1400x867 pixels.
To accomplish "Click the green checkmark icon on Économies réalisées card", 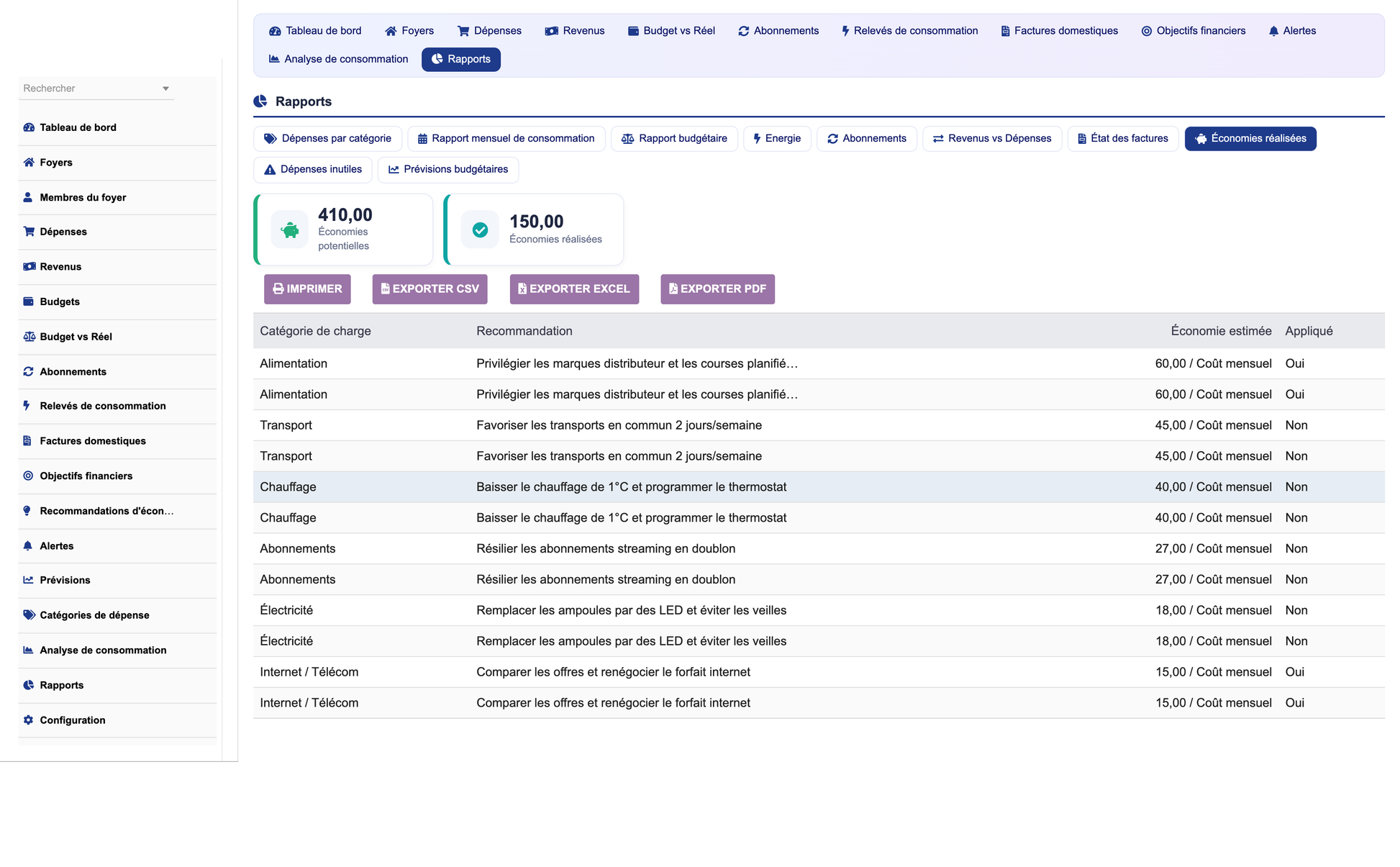I will [480, 230].
